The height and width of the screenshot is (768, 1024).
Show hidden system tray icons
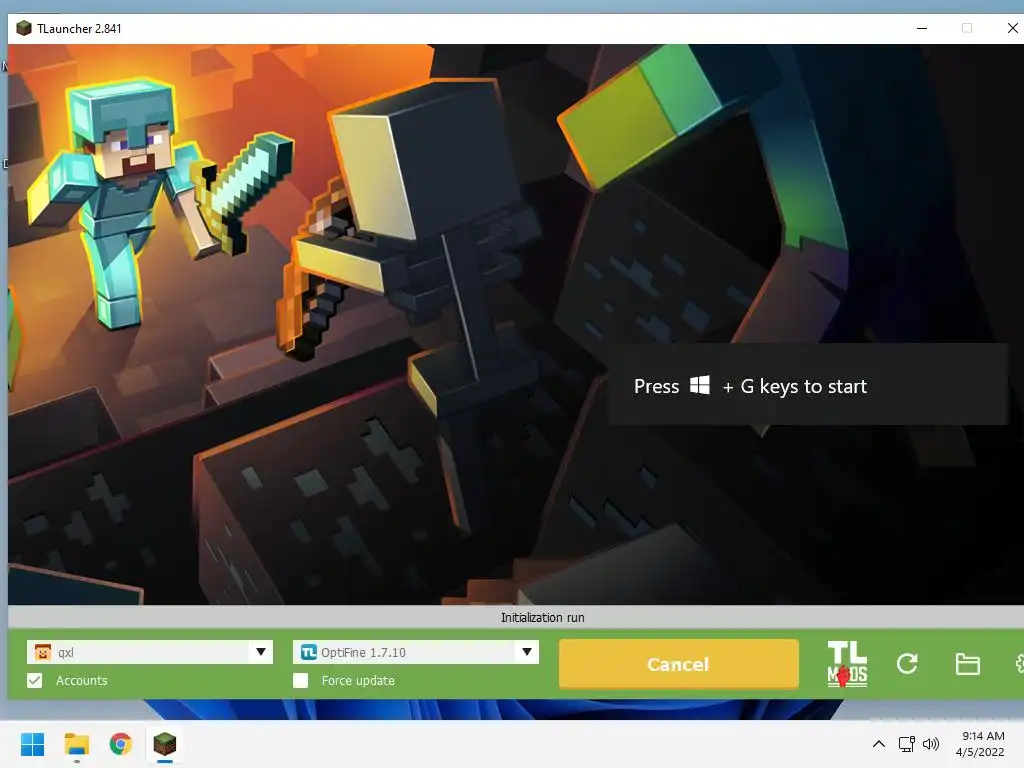coord(879,744)
